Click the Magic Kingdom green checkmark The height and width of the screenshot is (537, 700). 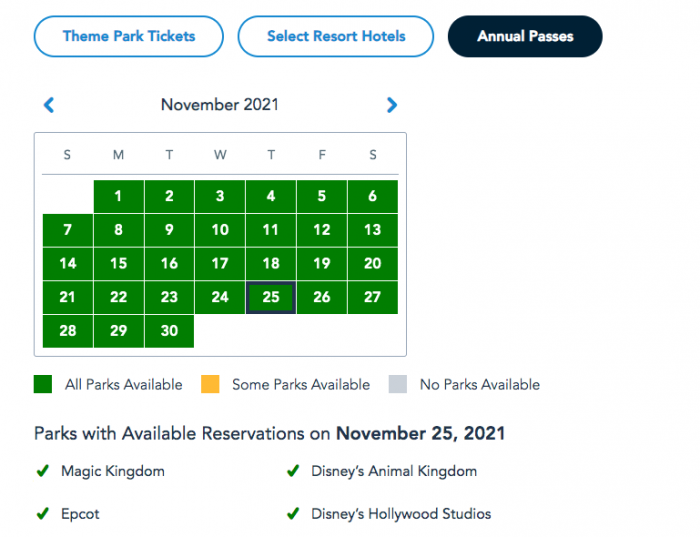(43, 471)
